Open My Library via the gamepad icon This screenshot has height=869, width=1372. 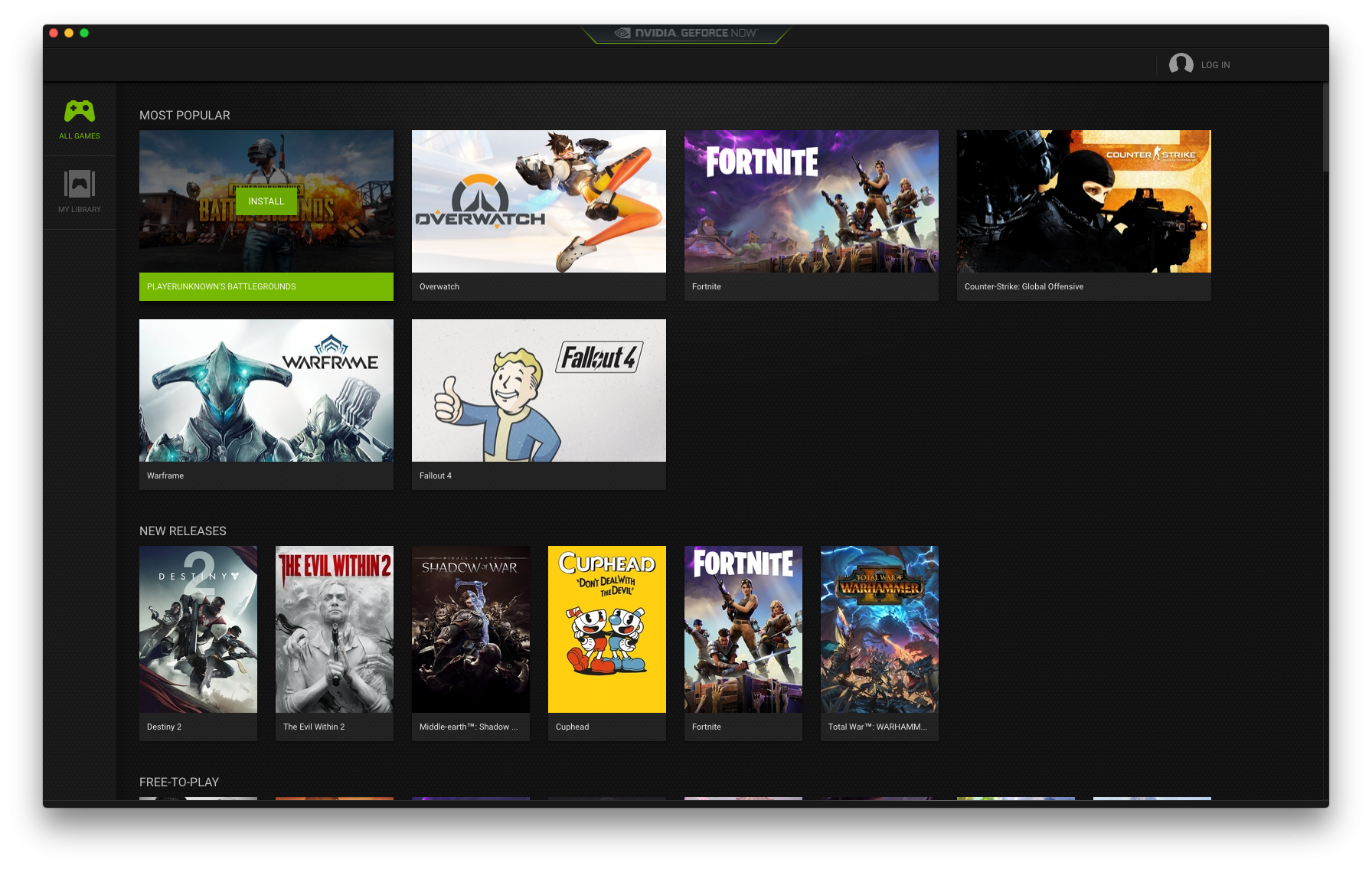[80, 185]
